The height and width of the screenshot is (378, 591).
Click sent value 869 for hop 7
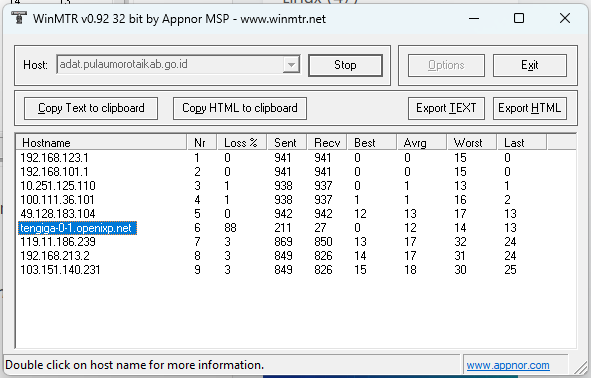coord(283,242)
